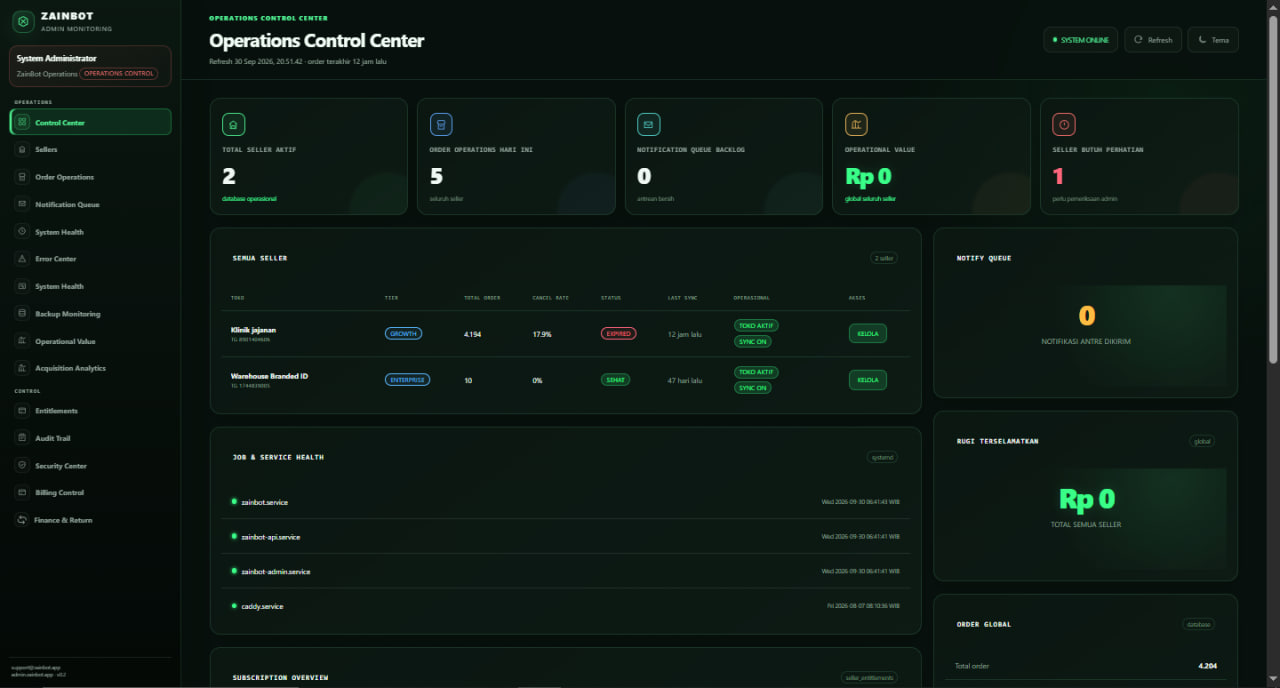Click the SEHAT status badge
Viewport: 1280px width, 688px height.
615,380
